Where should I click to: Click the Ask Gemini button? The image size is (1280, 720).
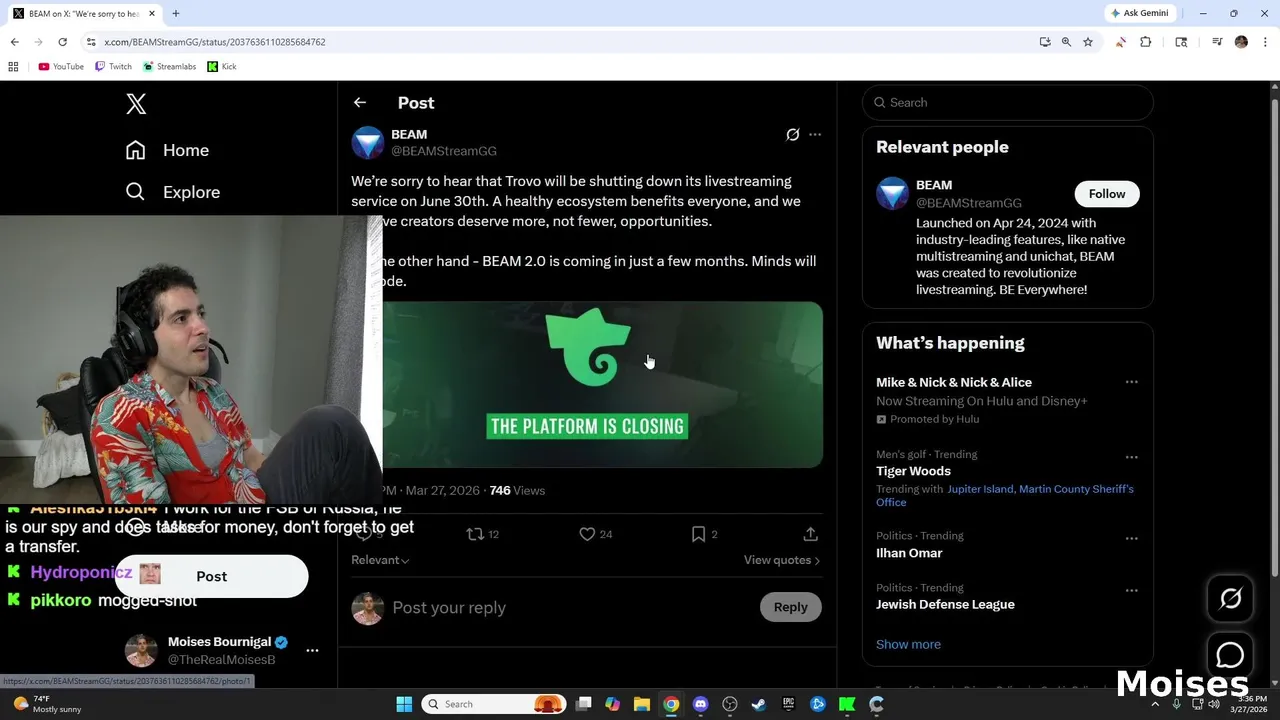coord(1138,13)
